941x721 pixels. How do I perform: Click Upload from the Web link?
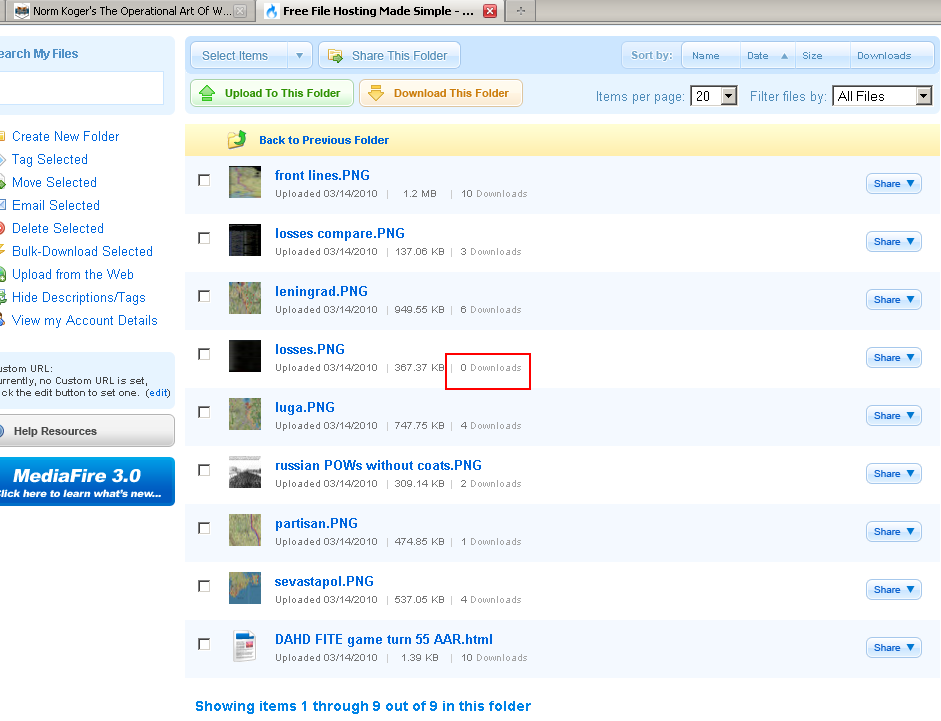tap(73, 274)
